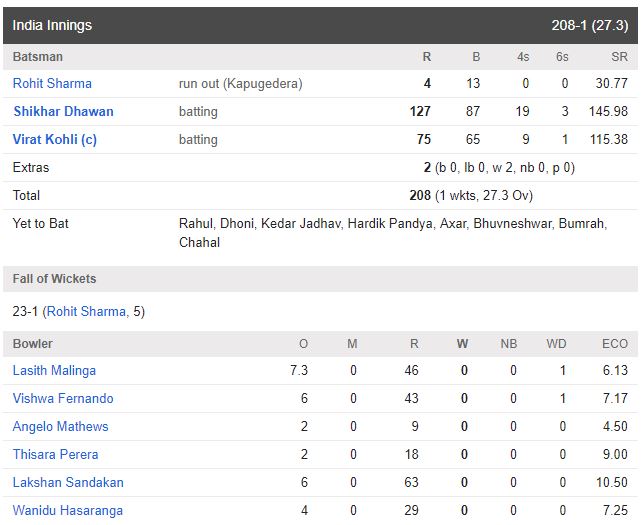Image resolution: width=642 pixels, height=525 pixels.
Task: Select the Bowler column header
Action: (x=32, y=344)
